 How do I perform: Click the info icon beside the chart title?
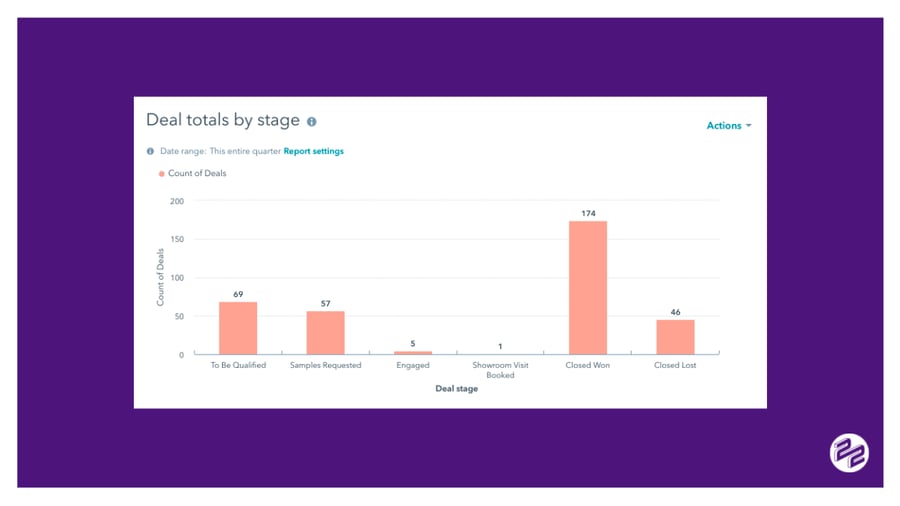tap(311, 122)
